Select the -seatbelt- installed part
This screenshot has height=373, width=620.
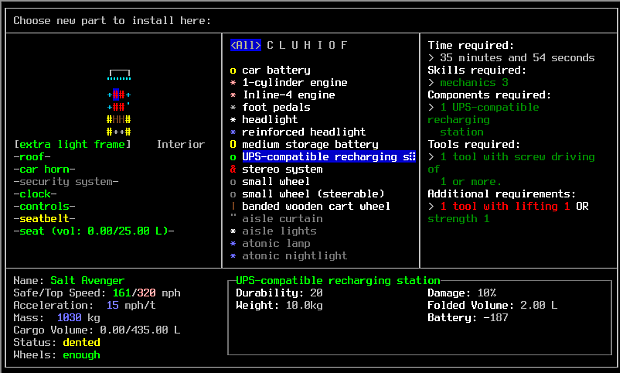(x=44, y=219)
